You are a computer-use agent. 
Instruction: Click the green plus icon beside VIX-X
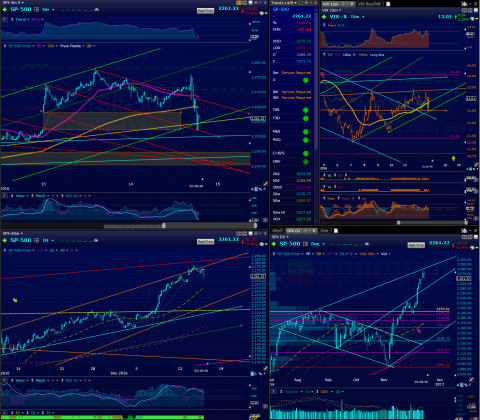pyautogui.click(x=324, y=17)
